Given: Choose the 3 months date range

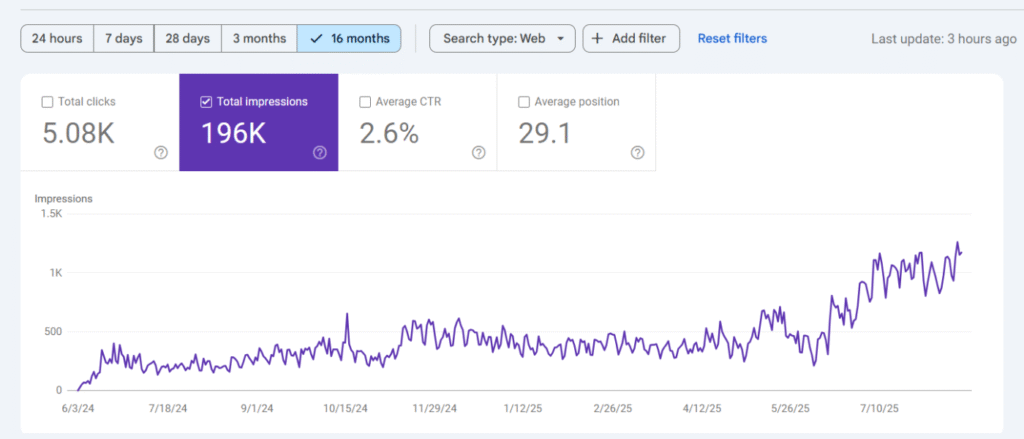Looking at the screenshot, I should tap(259, 39).
